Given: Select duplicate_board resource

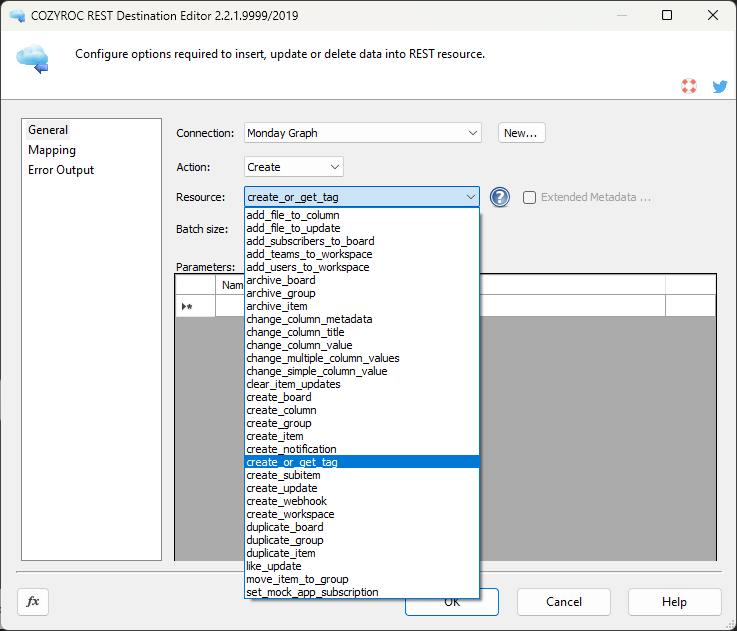Looking at the screenshot, I should [362, 528].
